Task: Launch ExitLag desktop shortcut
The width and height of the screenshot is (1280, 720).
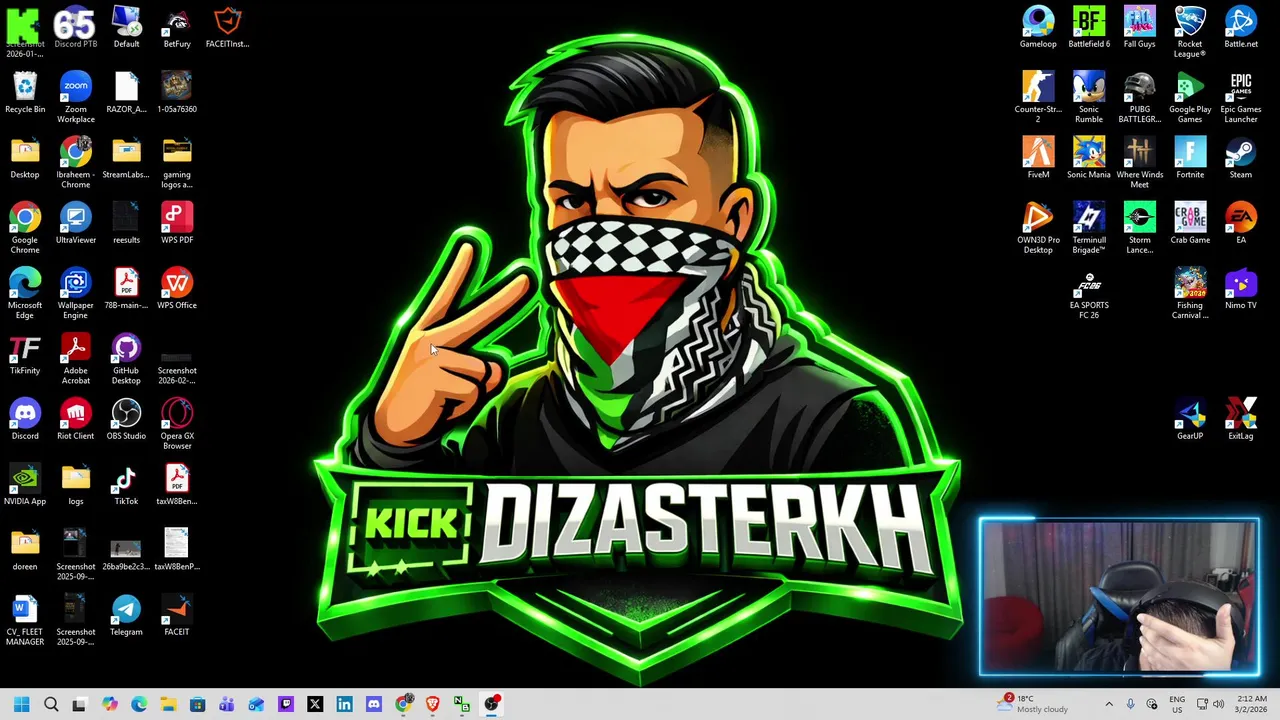Action: [1241, 418]
